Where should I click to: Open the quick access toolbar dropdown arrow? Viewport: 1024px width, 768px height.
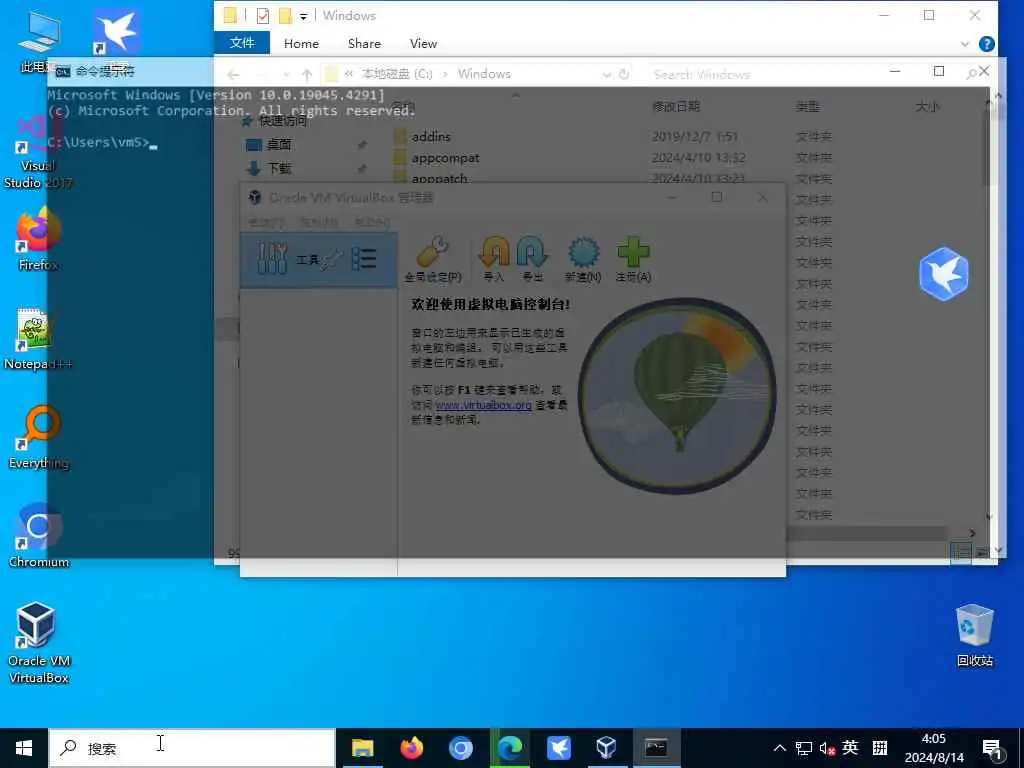click(x=304, y=16)
